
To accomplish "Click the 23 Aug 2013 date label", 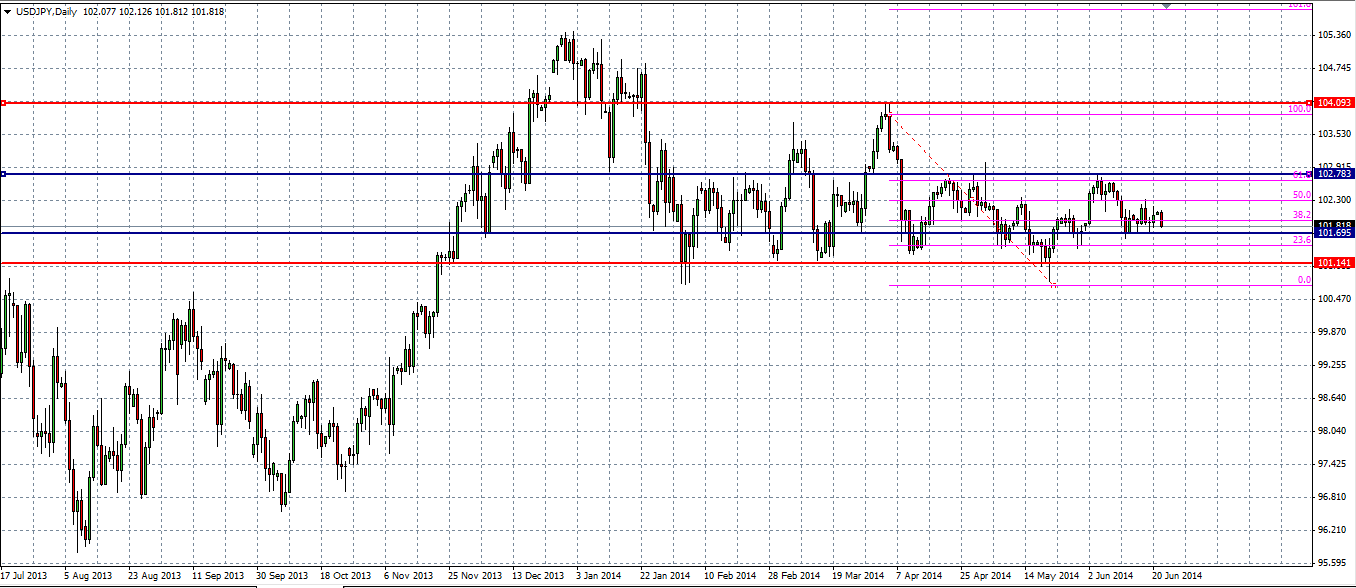I will click(x=152, y=577).
